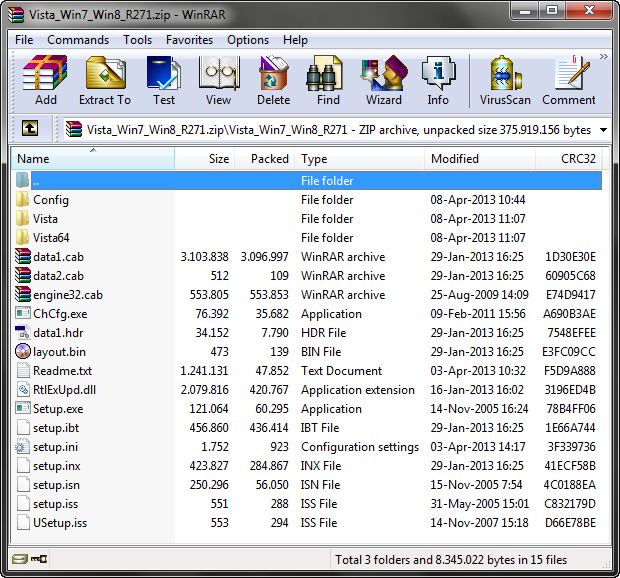The height and width of the screenshot is (578, 620).
Task: Sort by the Size column header
Action: point(205,159)
